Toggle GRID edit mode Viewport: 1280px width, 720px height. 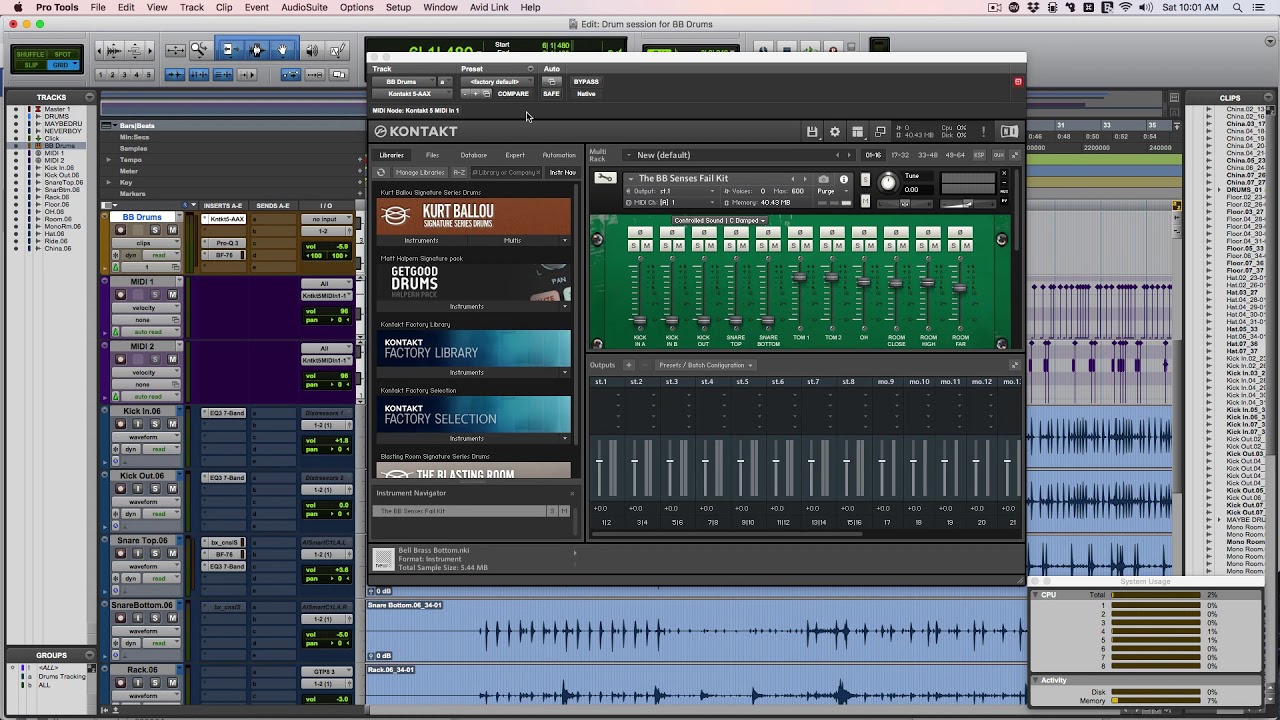click(61, 65)
